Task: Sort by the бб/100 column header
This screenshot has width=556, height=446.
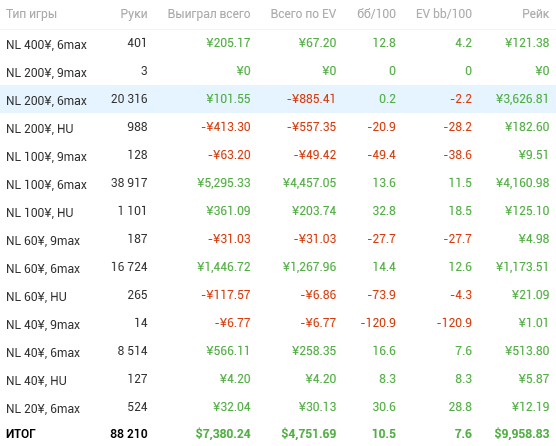Action: click(x=376, y=14)
